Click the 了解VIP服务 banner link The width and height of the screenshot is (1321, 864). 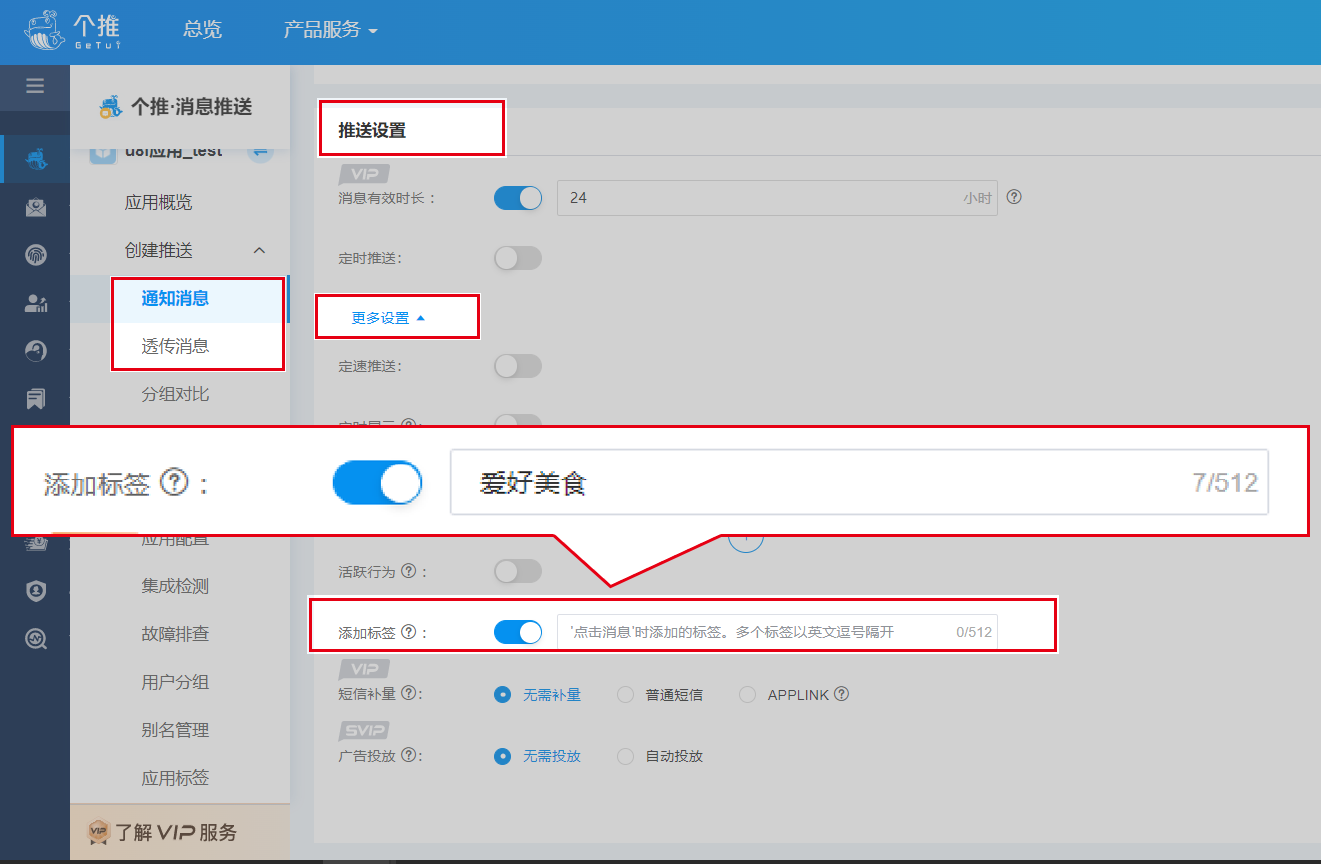(180, 832)
